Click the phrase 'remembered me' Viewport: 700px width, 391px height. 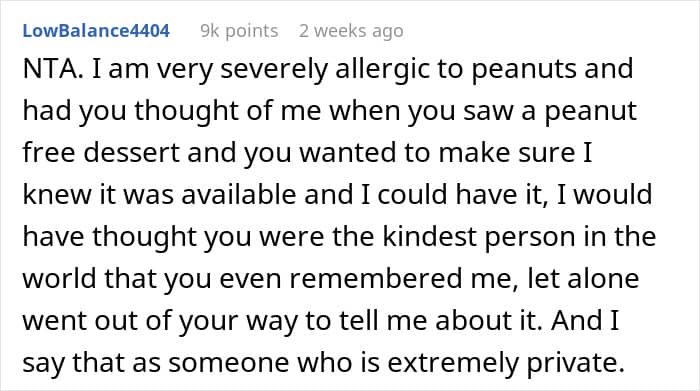tap(404, 279)
